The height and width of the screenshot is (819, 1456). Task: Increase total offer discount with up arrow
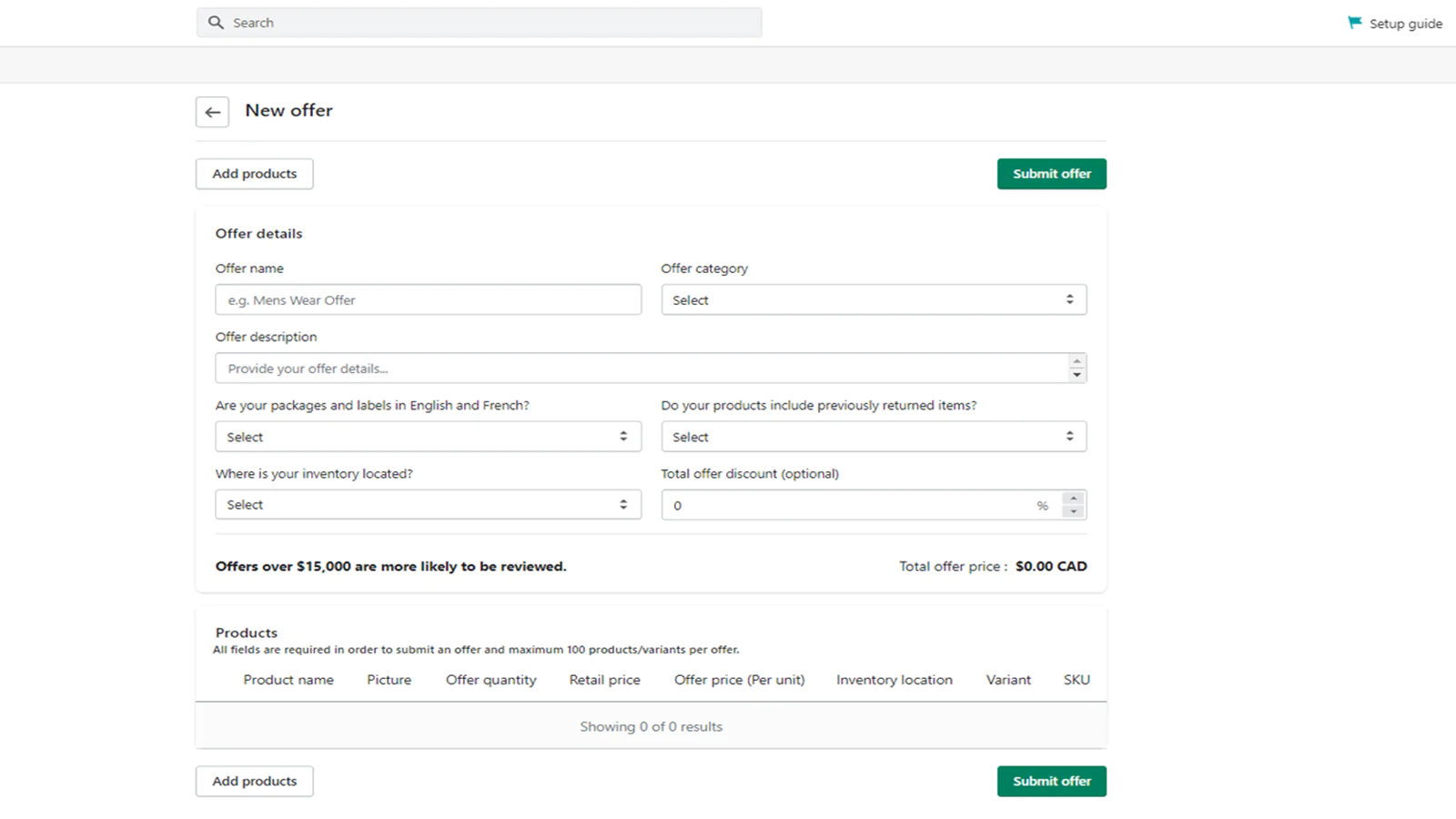pos(1074,498)
